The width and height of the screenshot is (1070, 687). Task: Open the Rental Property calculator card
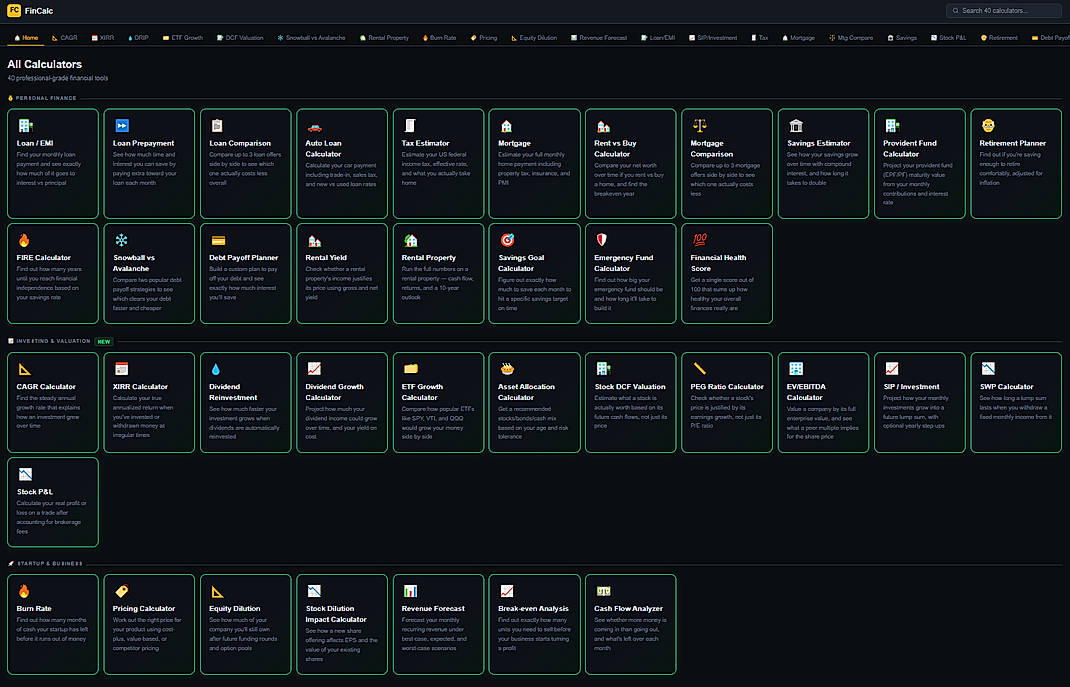[438, 274]
